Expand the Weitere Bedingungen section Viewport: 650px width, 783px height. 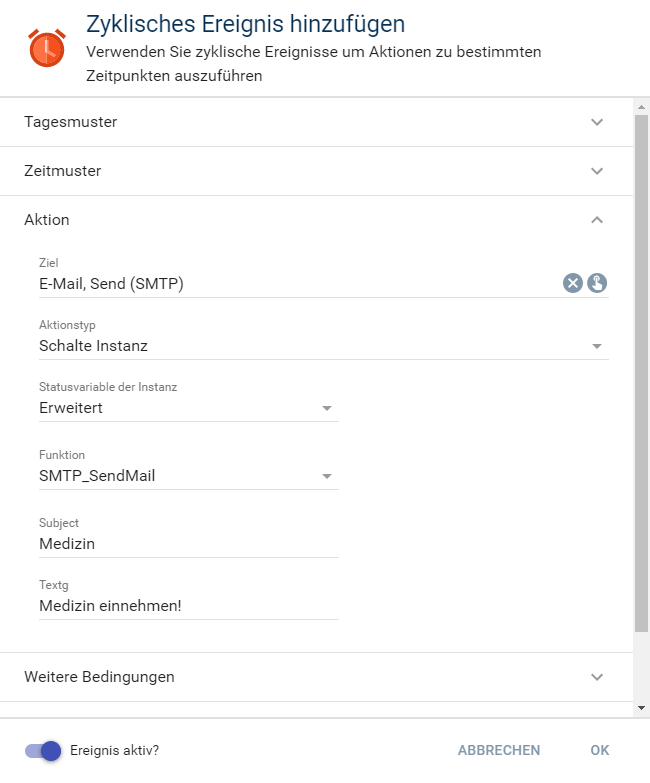[x=597, y=677]
